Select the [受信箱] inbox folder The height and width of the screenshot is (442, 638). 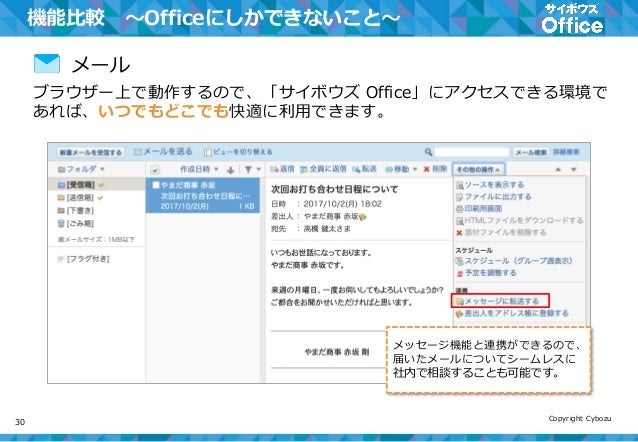(81, 185)
